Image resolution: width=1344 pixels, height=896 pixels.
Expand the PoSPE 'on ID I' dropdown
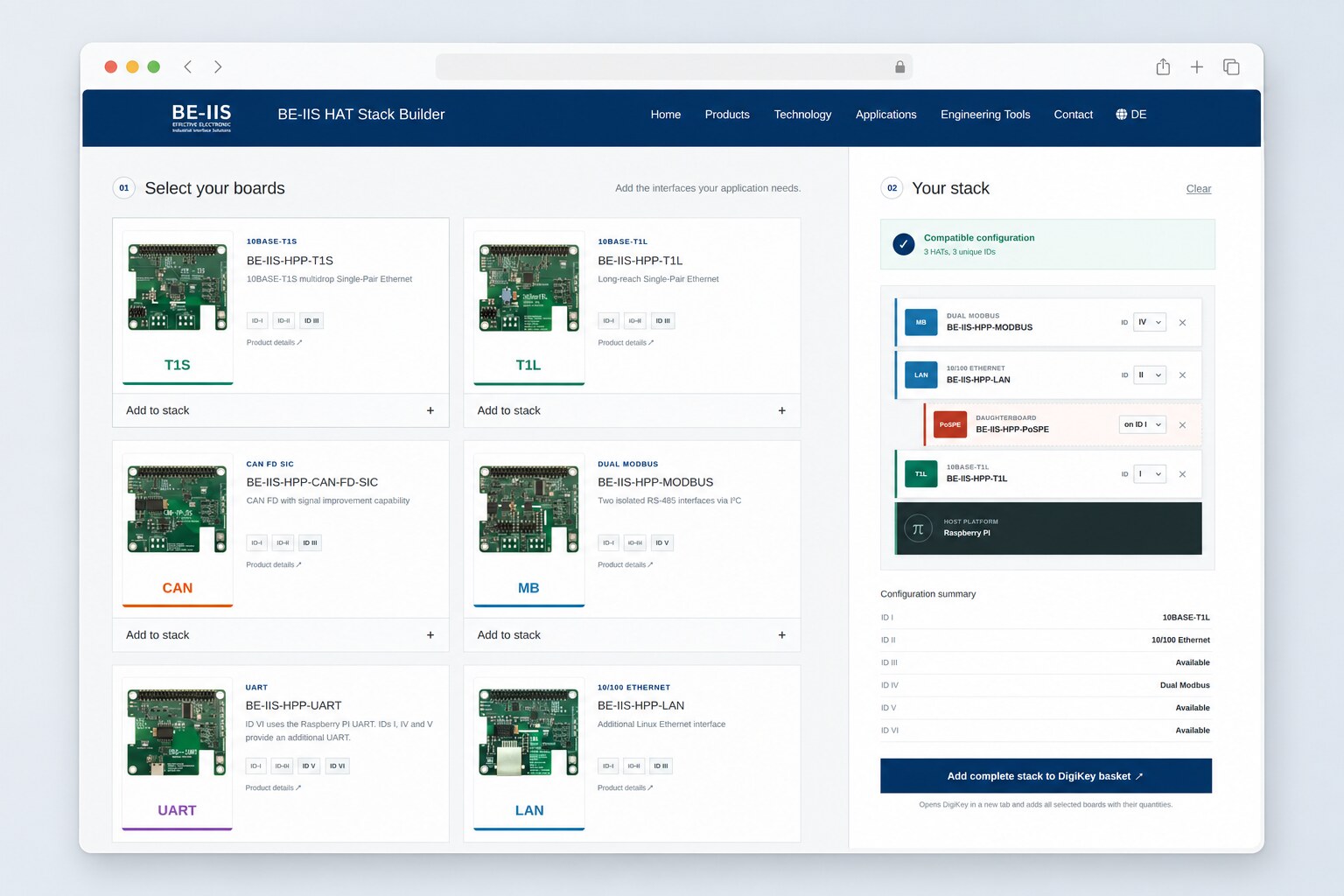pos(1143,424)
